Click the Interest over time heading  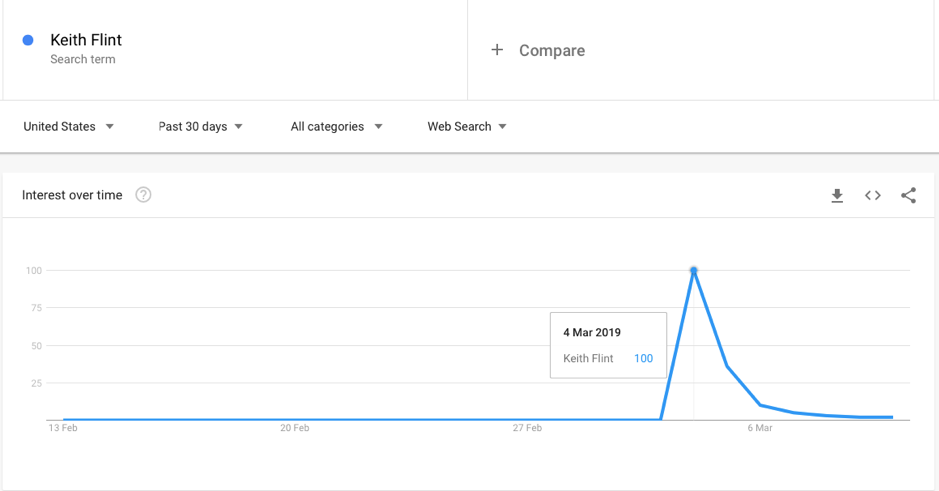tap(72, 195)
